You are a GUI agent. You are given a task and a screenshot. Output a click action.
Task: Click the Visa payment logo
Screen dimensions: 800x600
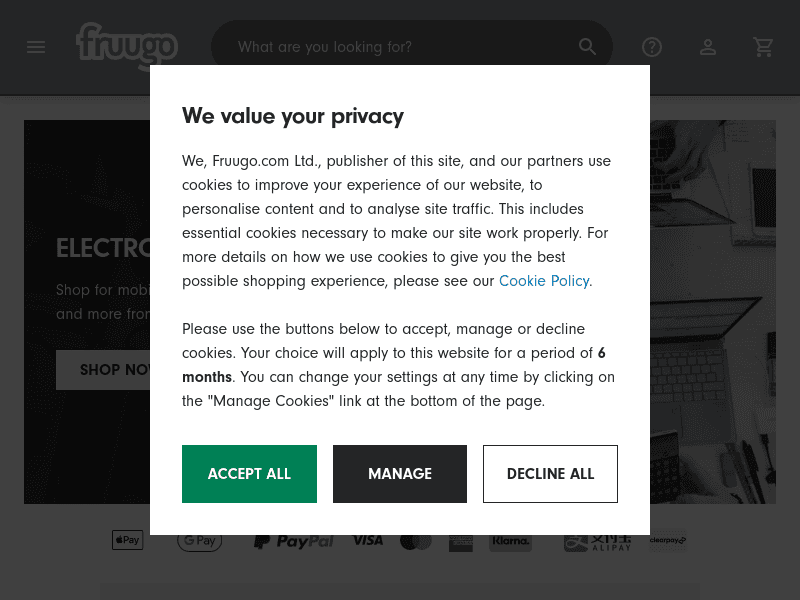point(367,541)
